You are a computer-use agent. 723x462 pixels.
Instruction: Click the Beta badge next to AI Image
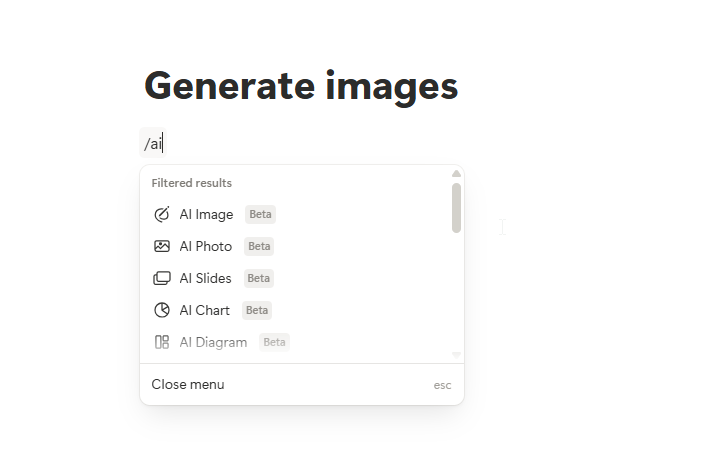pyautogui.click(x=260, y=214)
